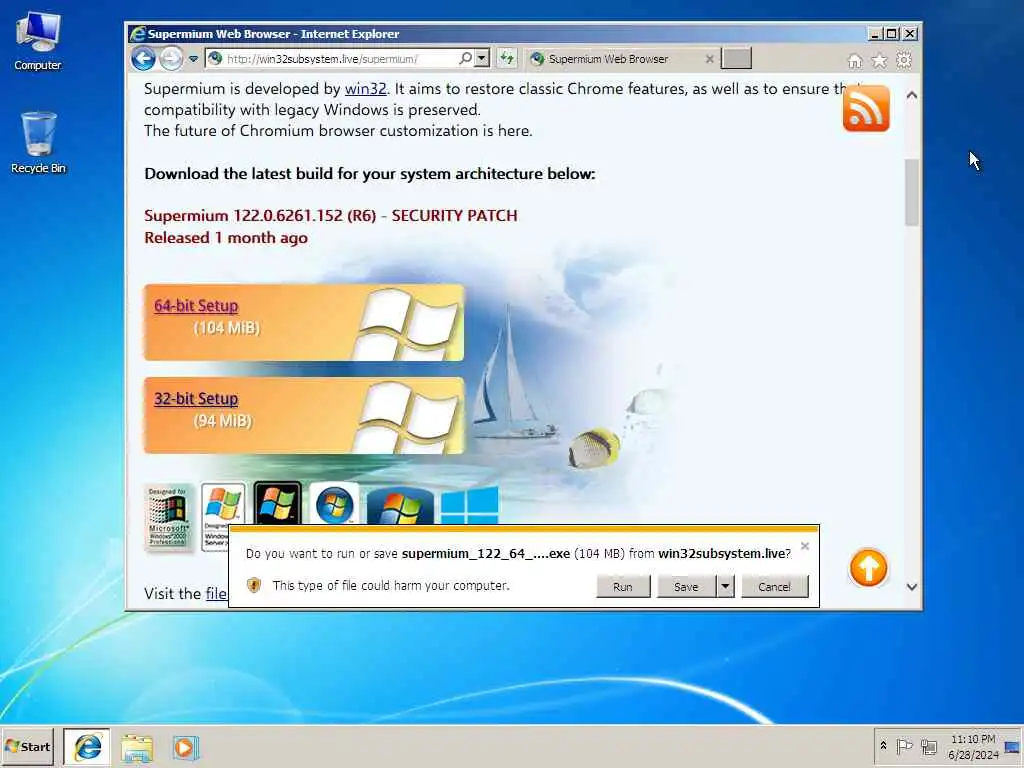Viewport: 1024px width, 768px height.
Task: Click the vertical scrollbar thumb
Action: coord(912,192)
